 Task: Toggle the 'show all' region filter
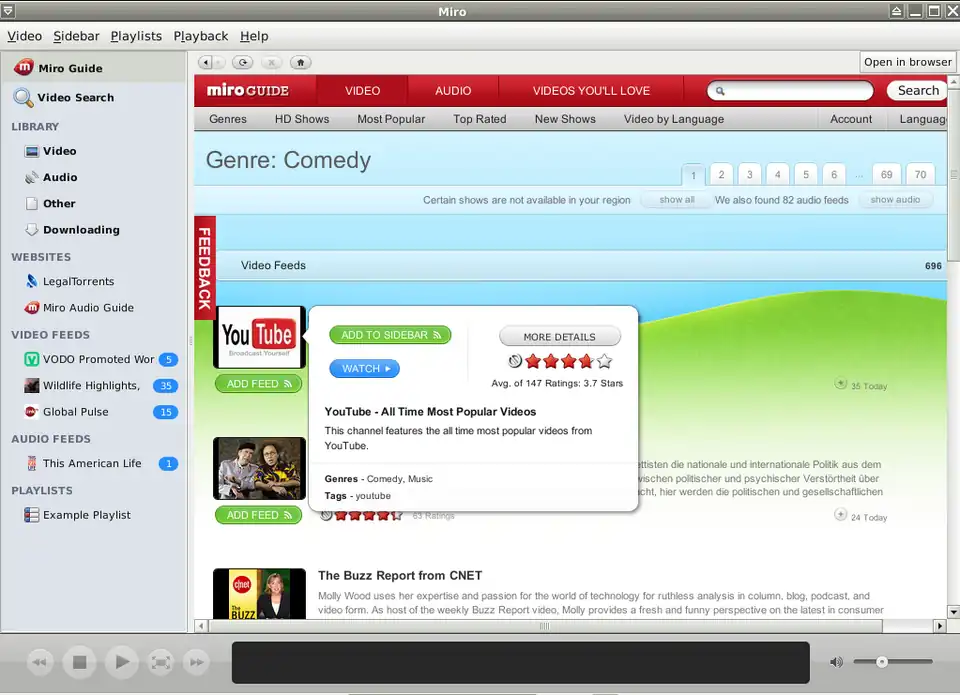pos(676,200)
